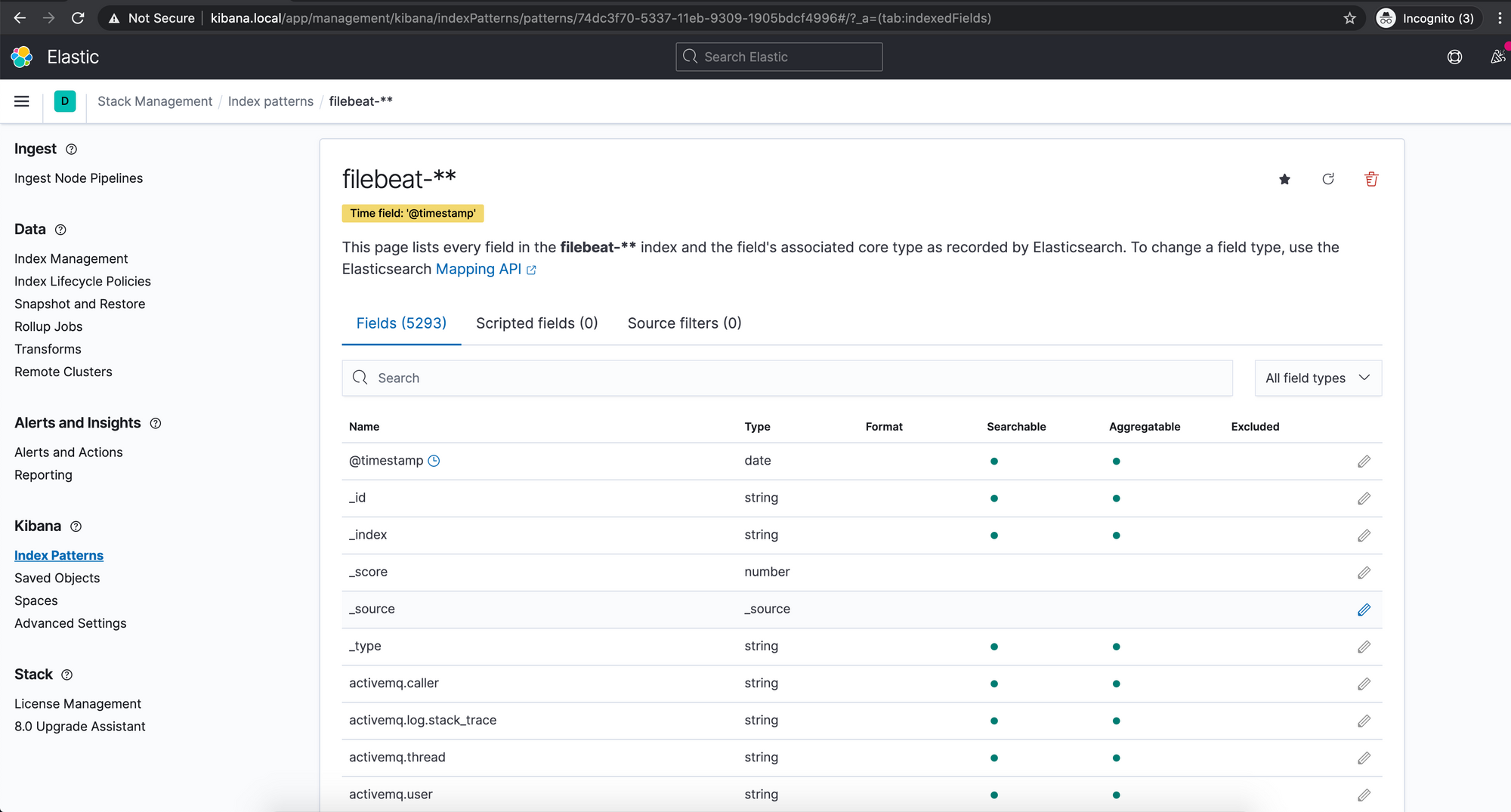Screen dimensions: 1511x812
Task: Open Advanced Settings
Action: coord(70,623)
